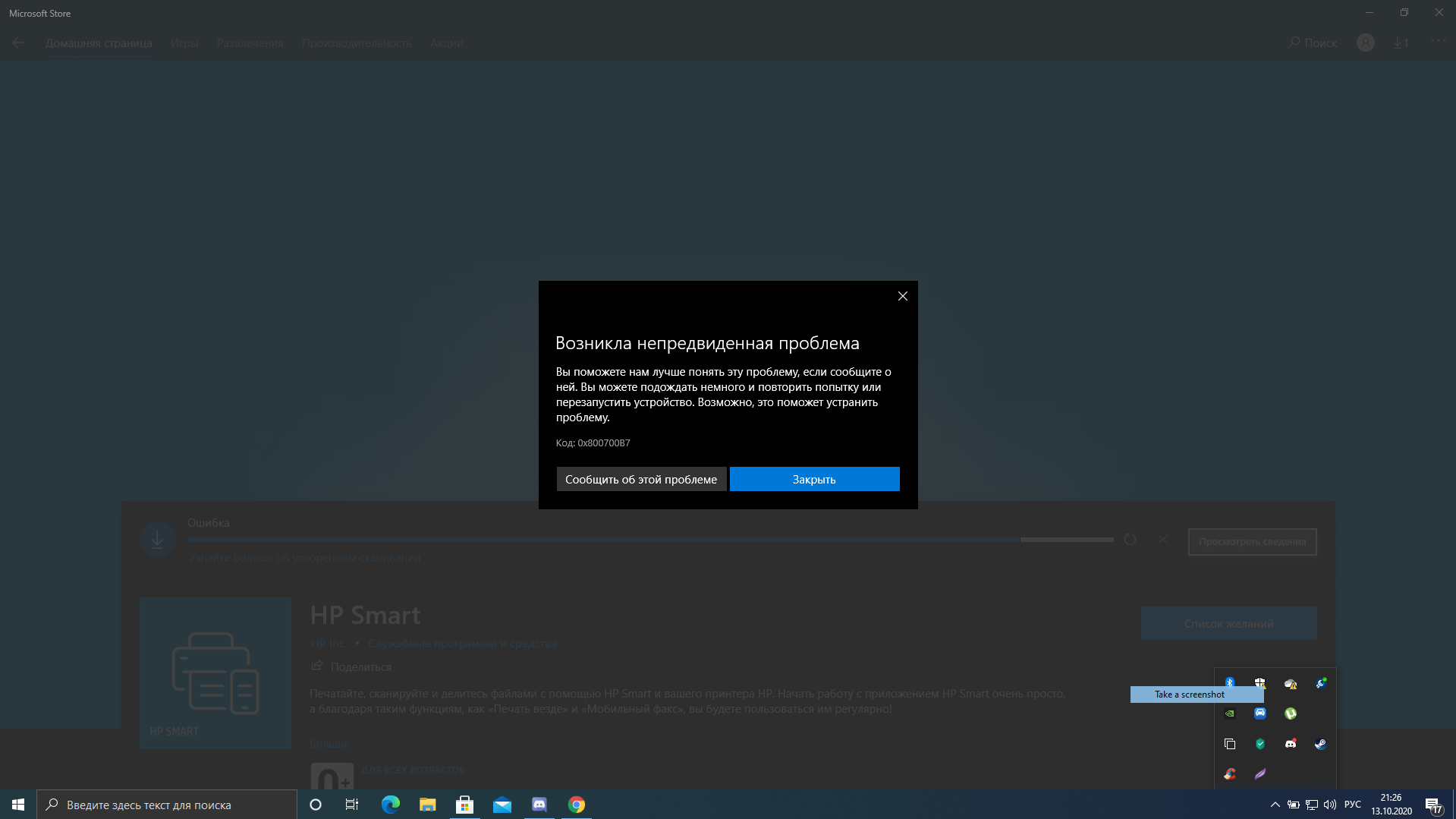Open Task View on the taskbar

pyautogui.click(x=352, y=805)
